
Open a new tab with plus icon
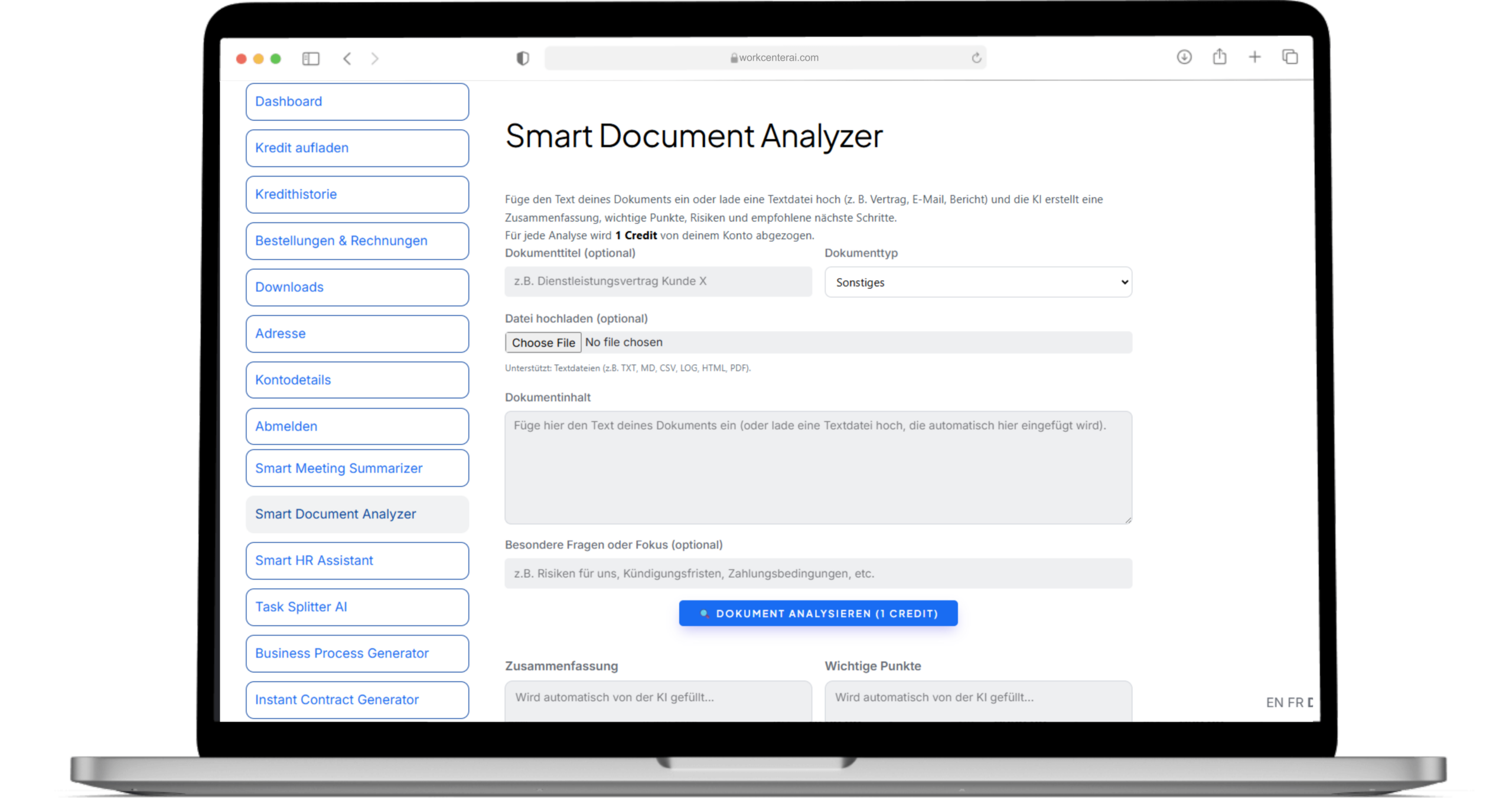1254,57
